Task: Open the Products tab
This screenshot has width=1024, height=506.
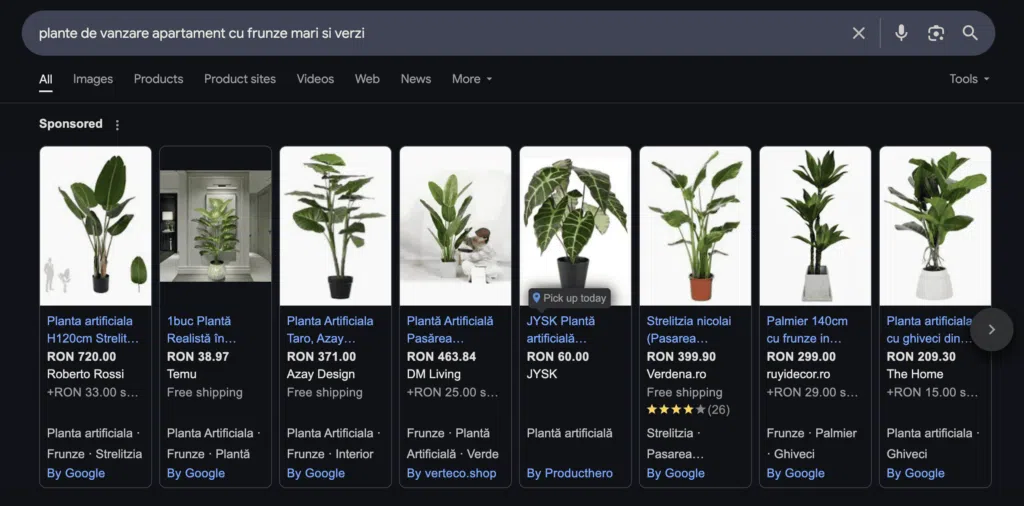Action: (159, 79)
